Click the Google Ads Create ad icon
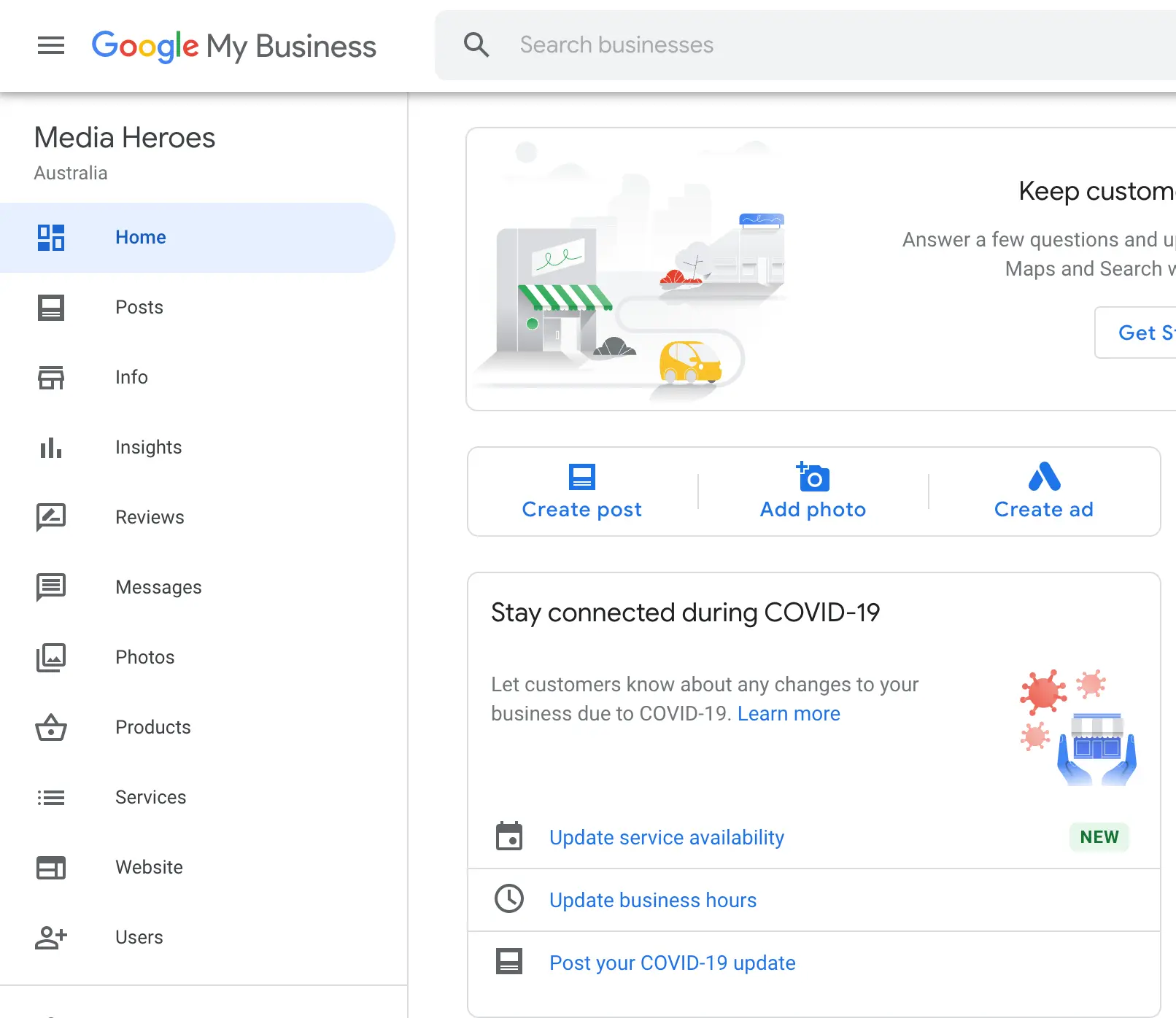1176x1018 pixels. point(1045,477)
